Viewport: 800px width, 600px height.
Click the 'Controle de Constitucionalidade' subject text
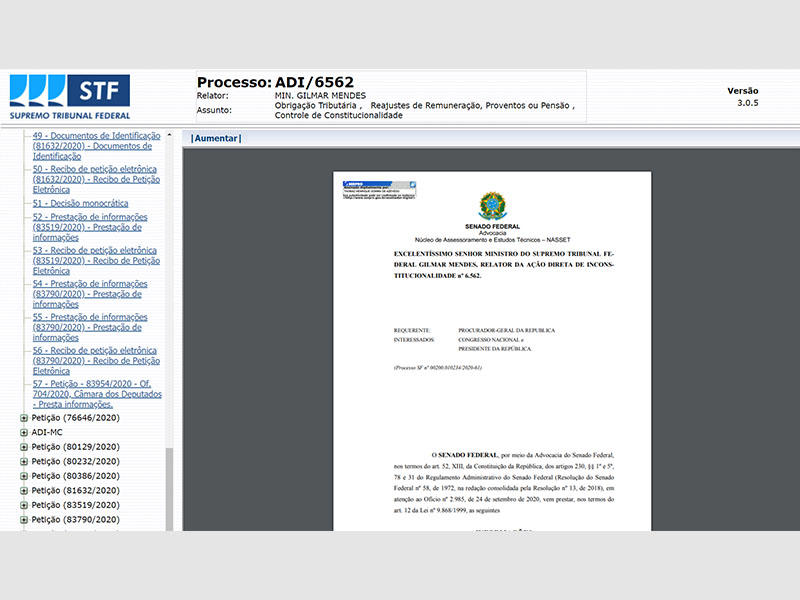(x=338, y=115)
